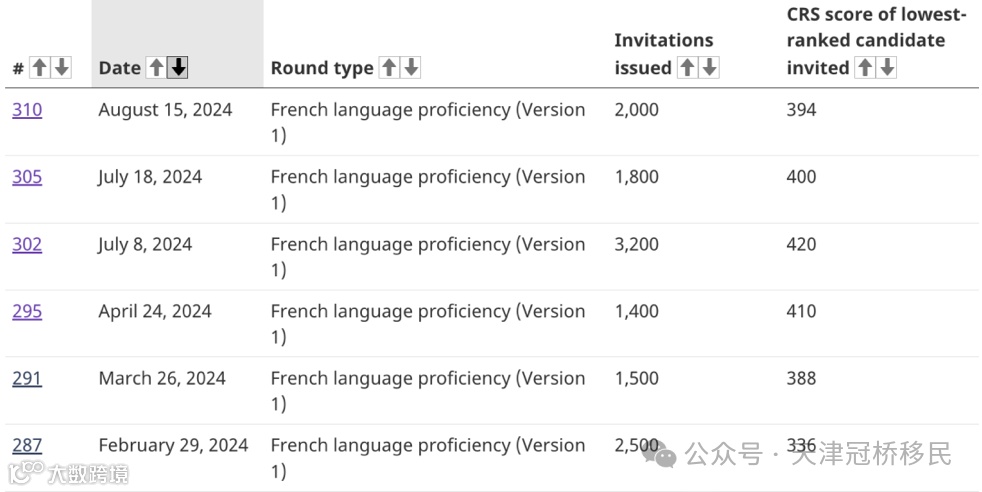Screen dimensions: 982x492
Task: Sort the # column descending
Action: click(61, 68)
